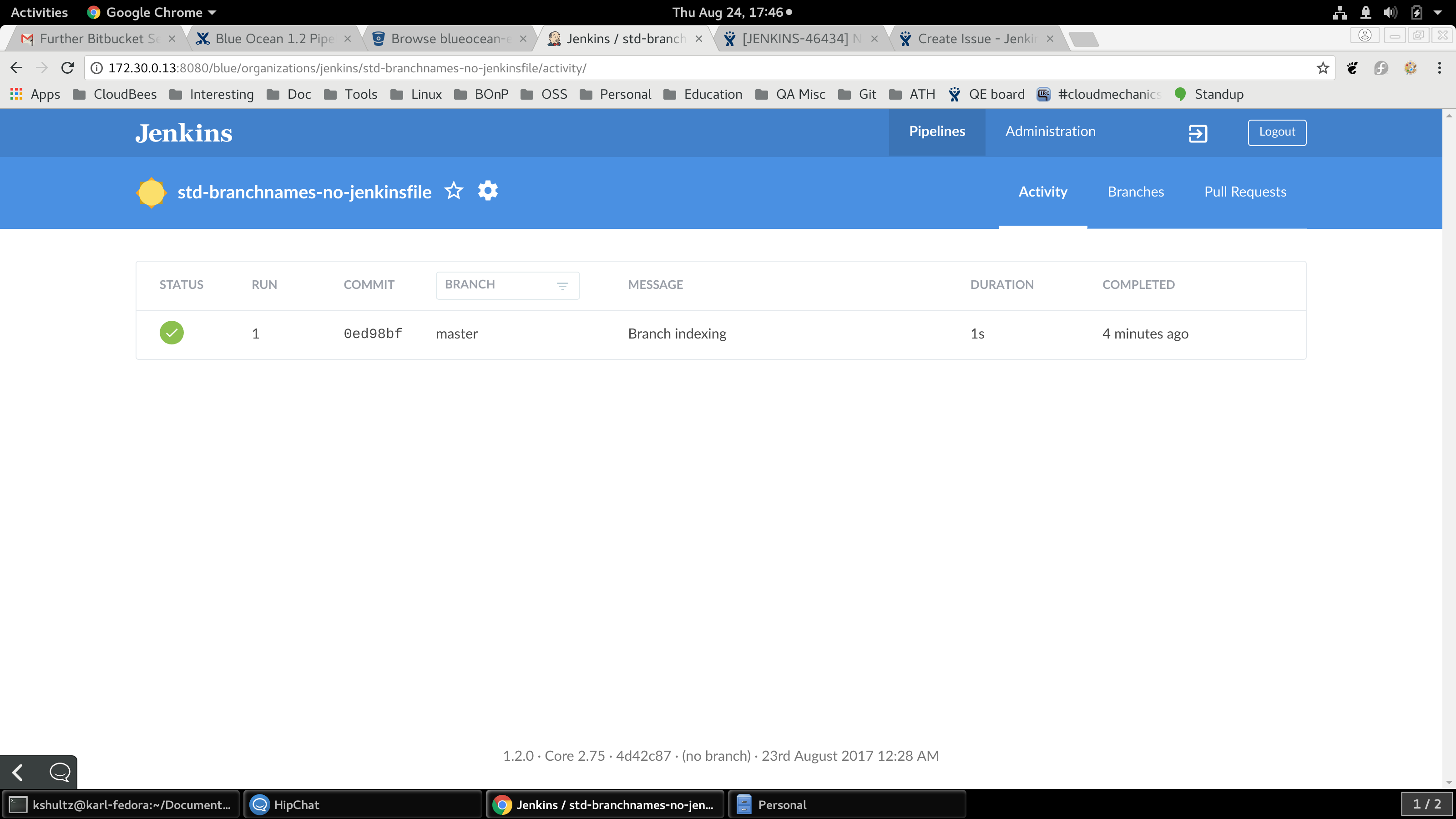Viewport: 1456px width, 819px height.
Task: Reload the page in Chrome
Action: [68, 68]
